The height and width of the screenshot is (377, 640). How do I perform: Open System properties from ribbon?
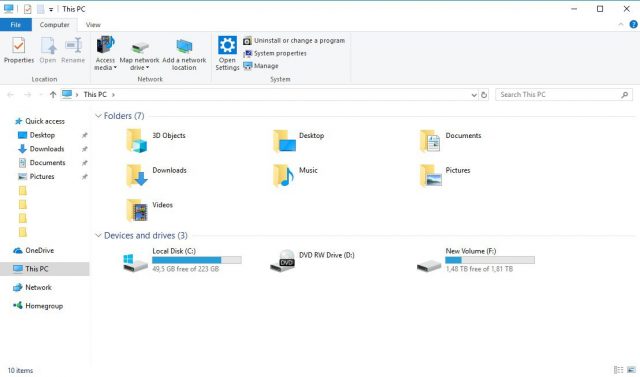point(275,53)
